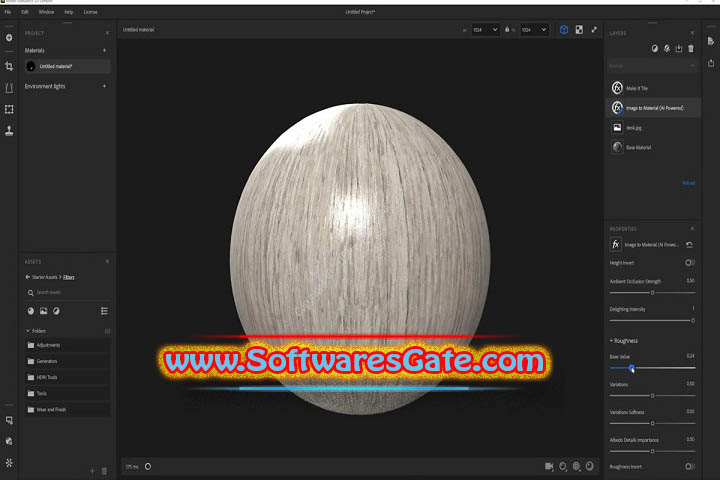This screenshot has width=720, height=480.
Task: Click the Delighting Intensity slider
Action: [652, 321]
